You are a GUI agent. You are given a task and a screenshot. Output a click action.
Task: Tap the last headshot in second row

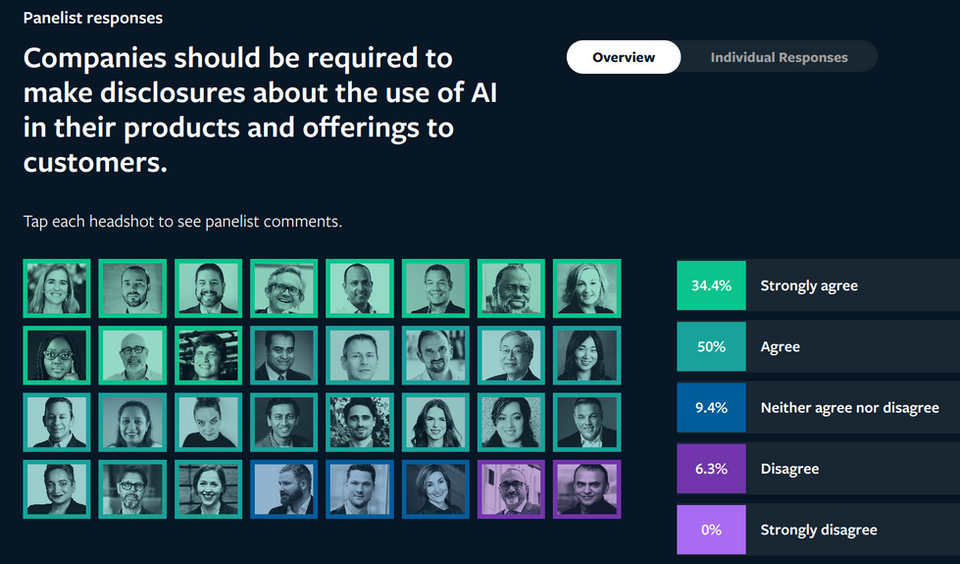587,355
